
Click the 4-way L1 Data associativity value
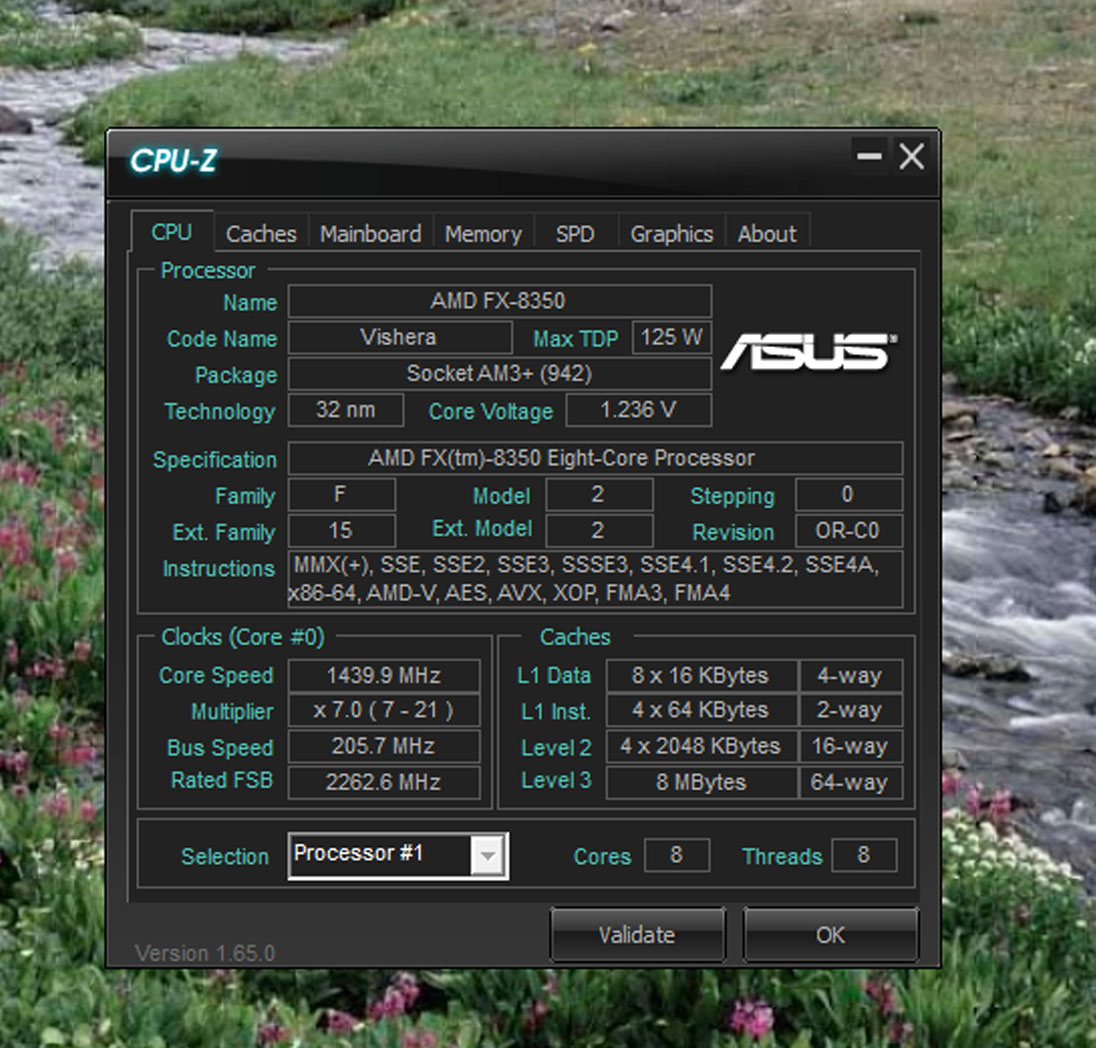click(851, 675)
